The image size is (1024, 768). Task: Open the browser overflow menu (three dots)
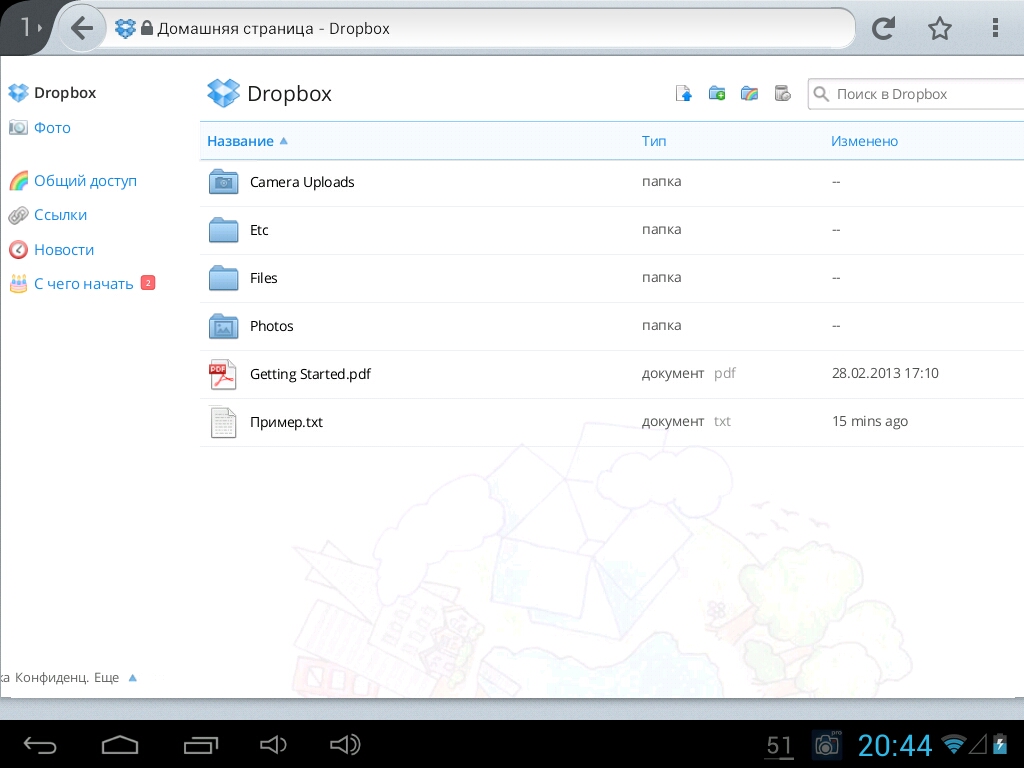point(995,28)
